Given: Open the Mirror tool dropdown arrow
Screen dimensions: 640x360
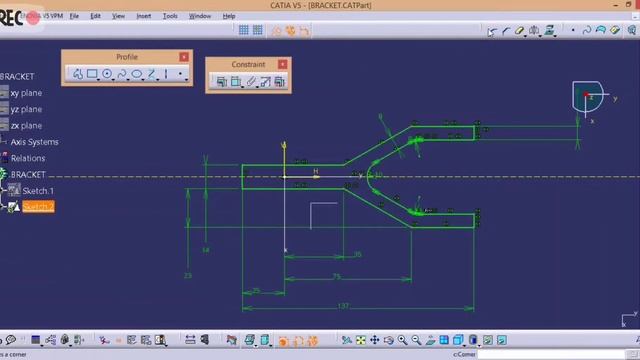Looking at the screenshot, I should click(x=540, y=36).
